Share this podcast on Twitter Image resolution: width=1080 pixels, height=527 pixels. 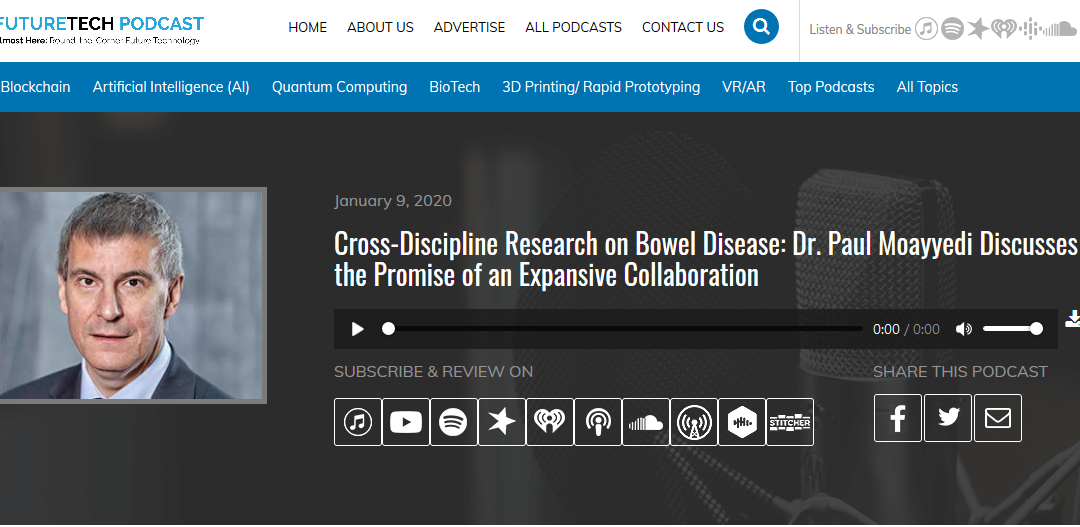pyautogui.click(x=948, y=418)
